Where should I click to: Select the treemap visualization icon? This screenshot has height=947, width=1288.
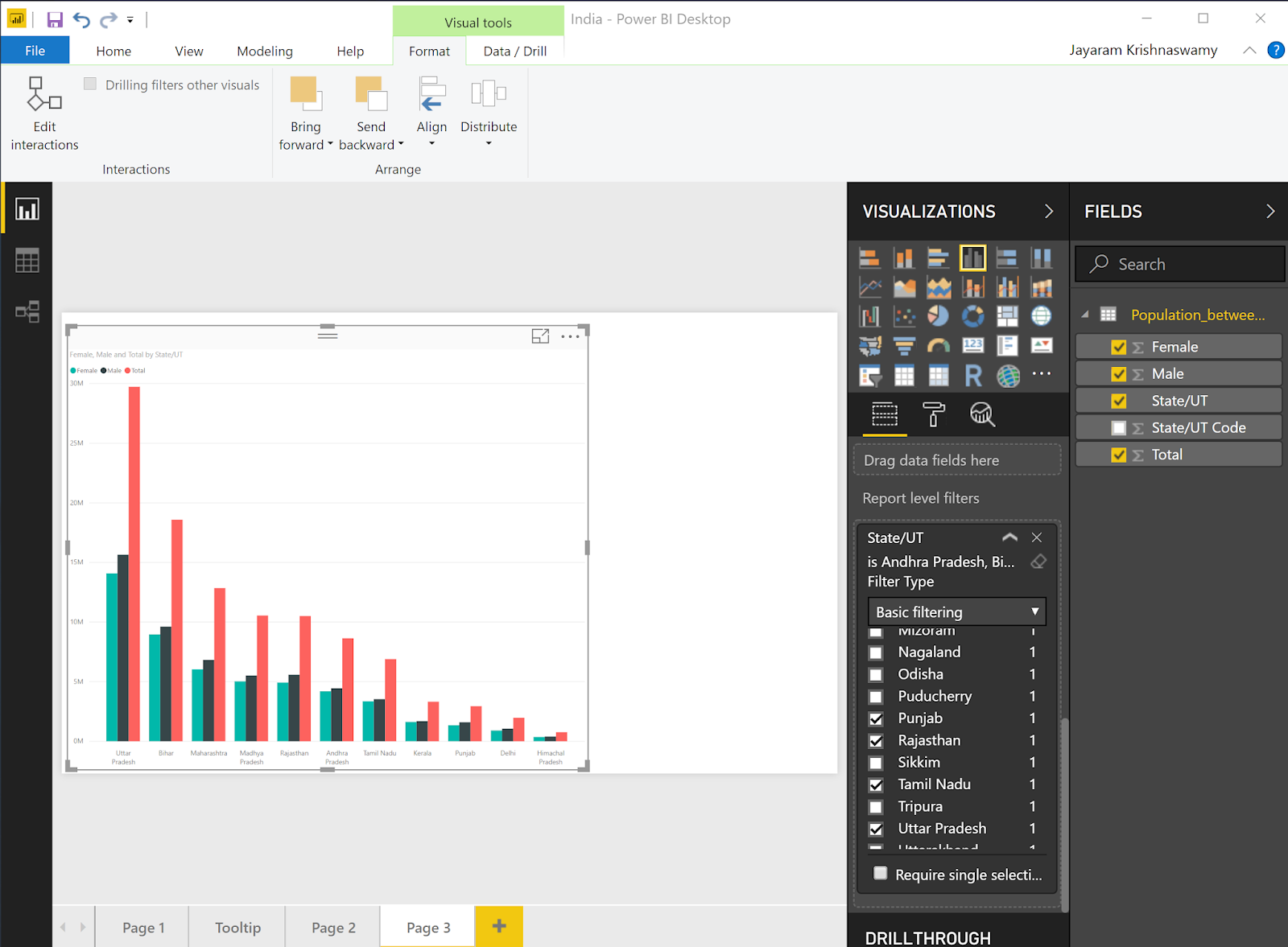click(x=1007, y=315)
